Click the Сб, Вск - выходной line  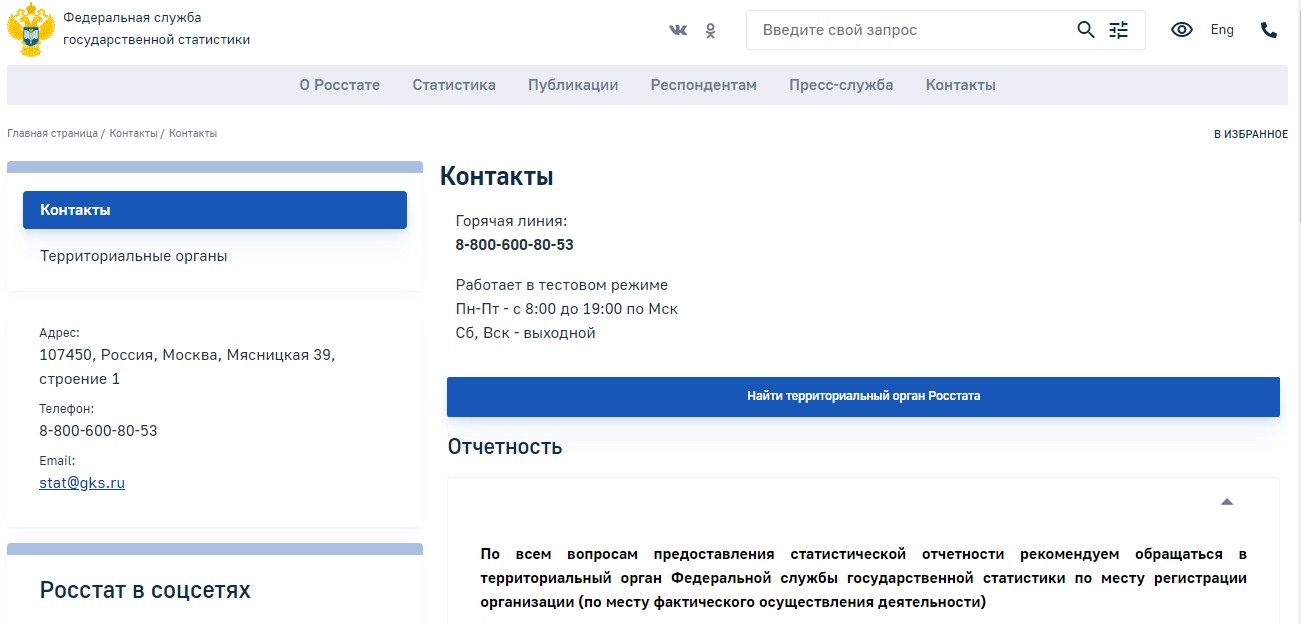click(x=526, y=333)
